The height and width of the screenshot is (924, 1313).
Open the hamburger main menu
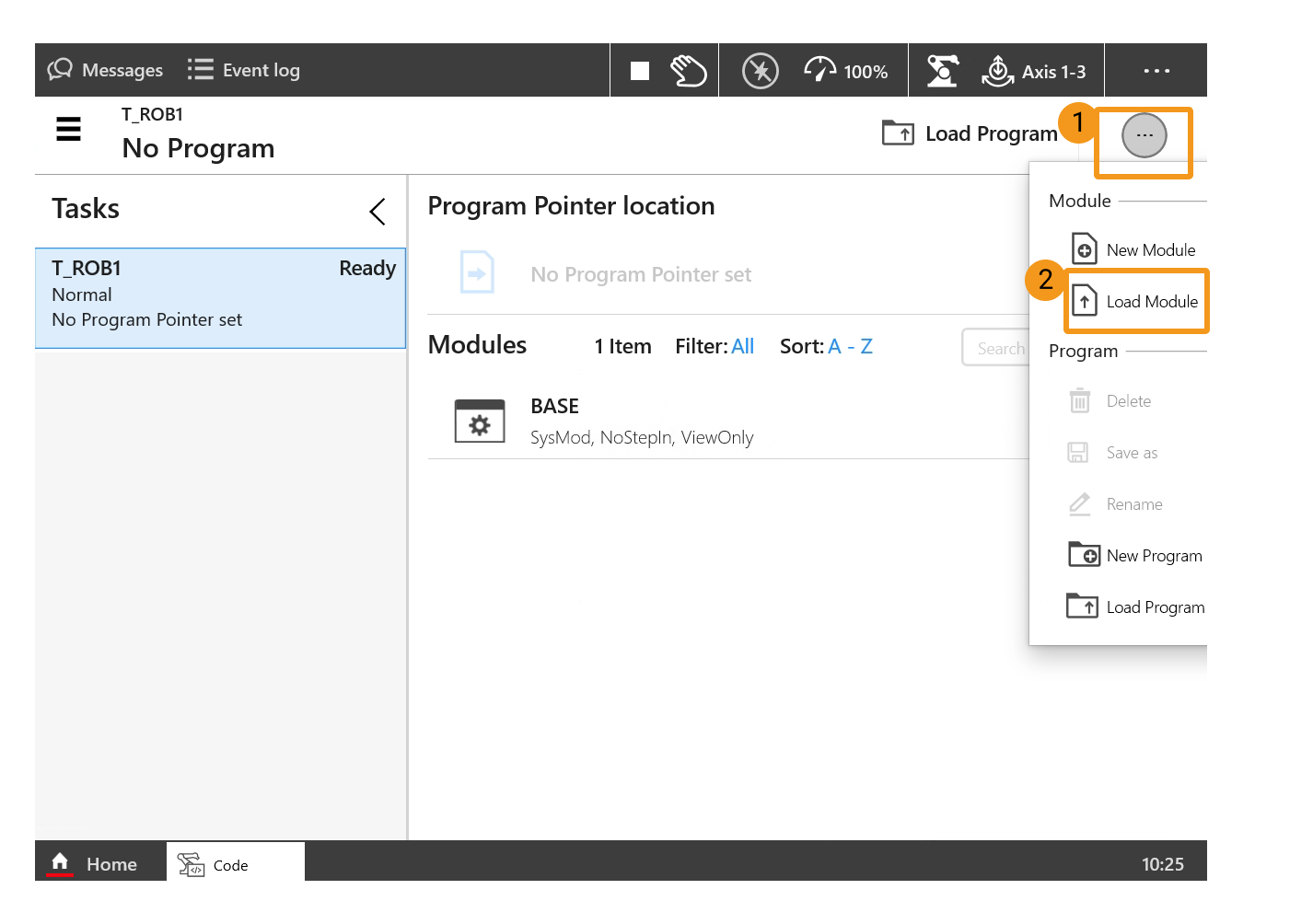click(69, 130)
